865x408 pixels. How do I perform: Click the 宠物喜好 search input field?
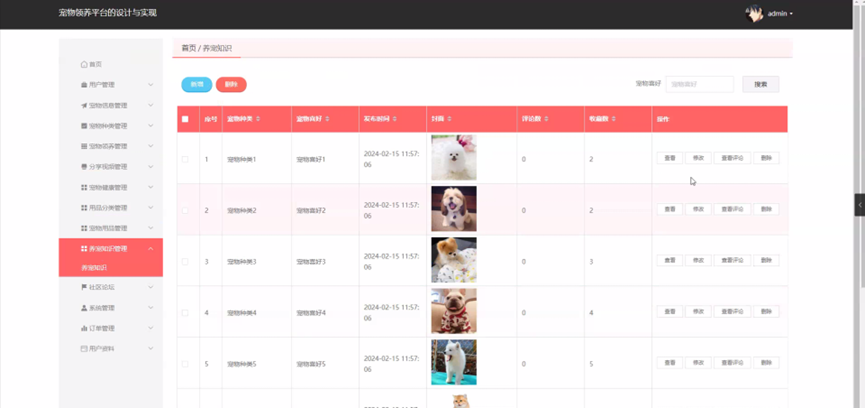point(700,84)
